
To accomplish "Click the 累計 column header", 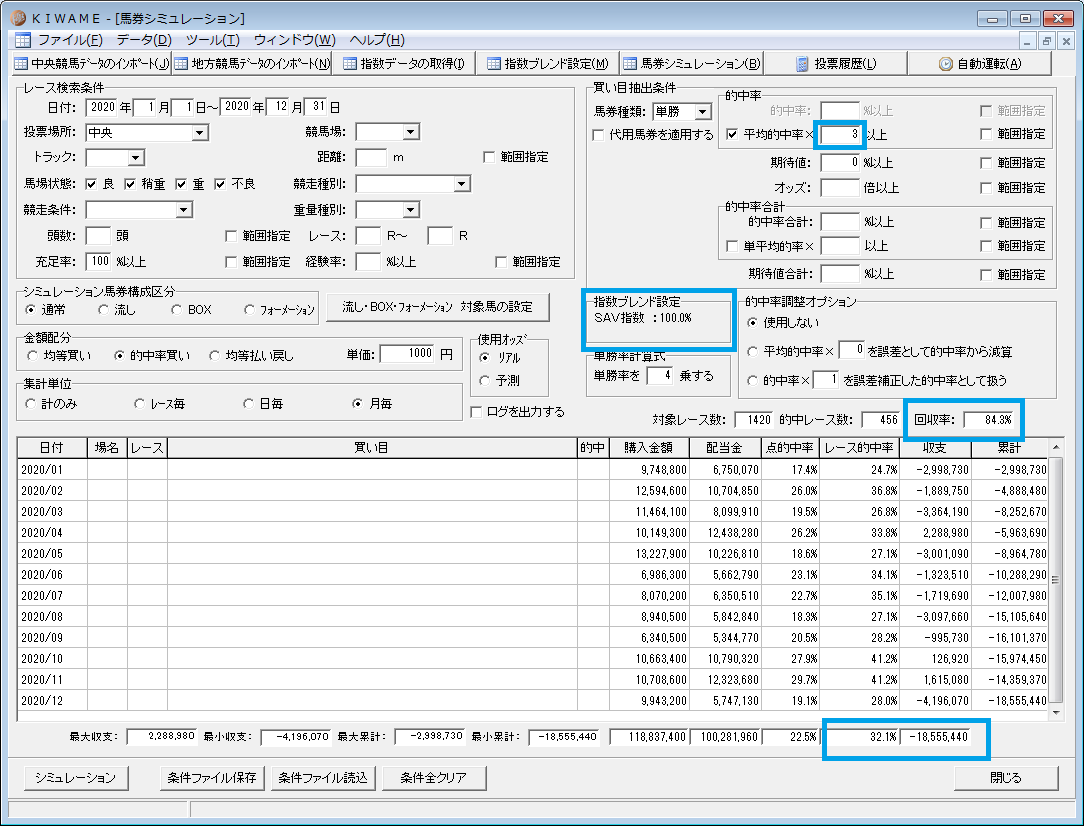I will (1009, 448).
